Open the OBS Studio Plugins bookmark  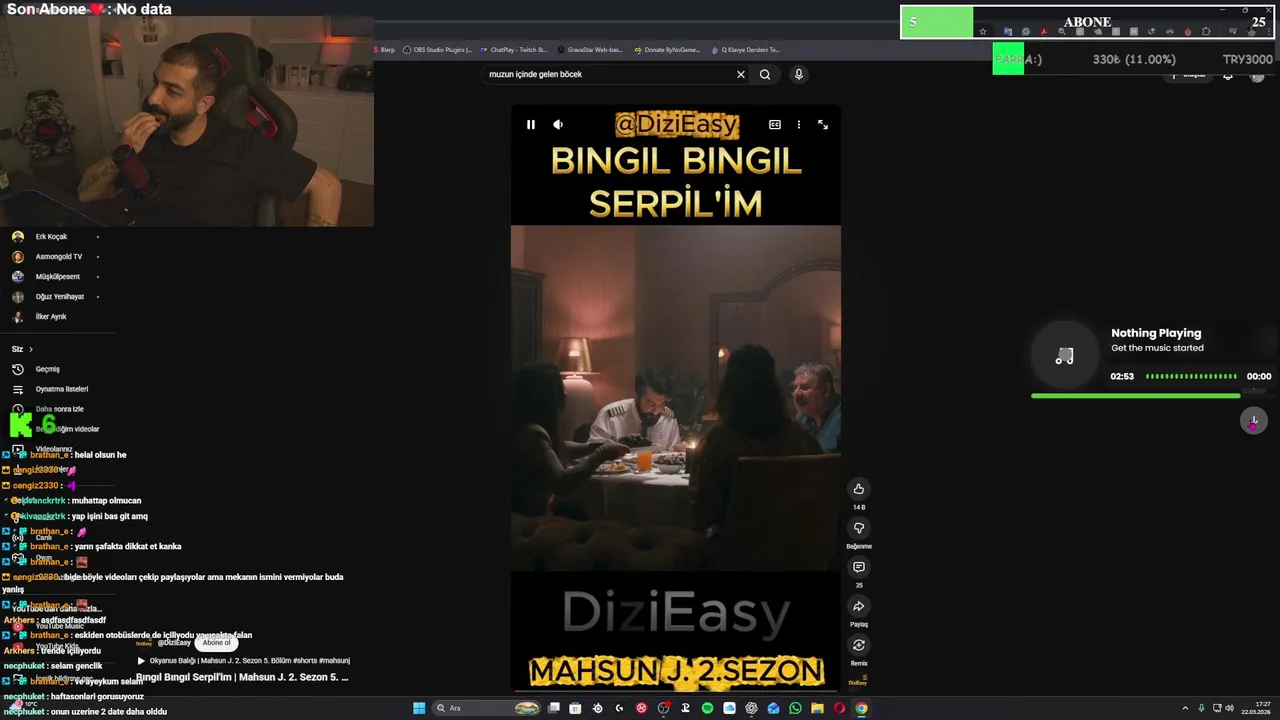tap(438, 50)
